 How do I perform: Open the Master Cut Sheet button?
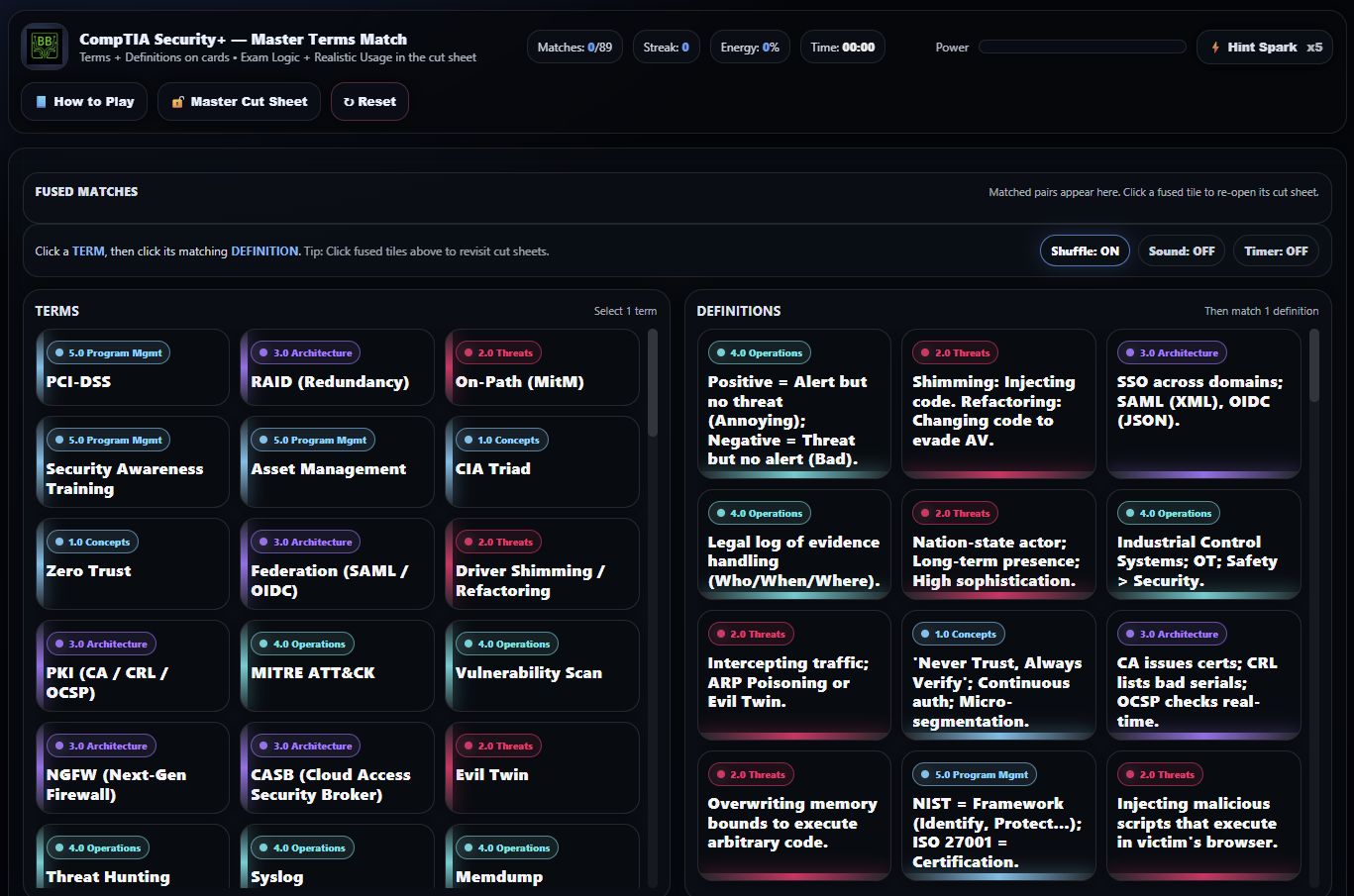239,102
